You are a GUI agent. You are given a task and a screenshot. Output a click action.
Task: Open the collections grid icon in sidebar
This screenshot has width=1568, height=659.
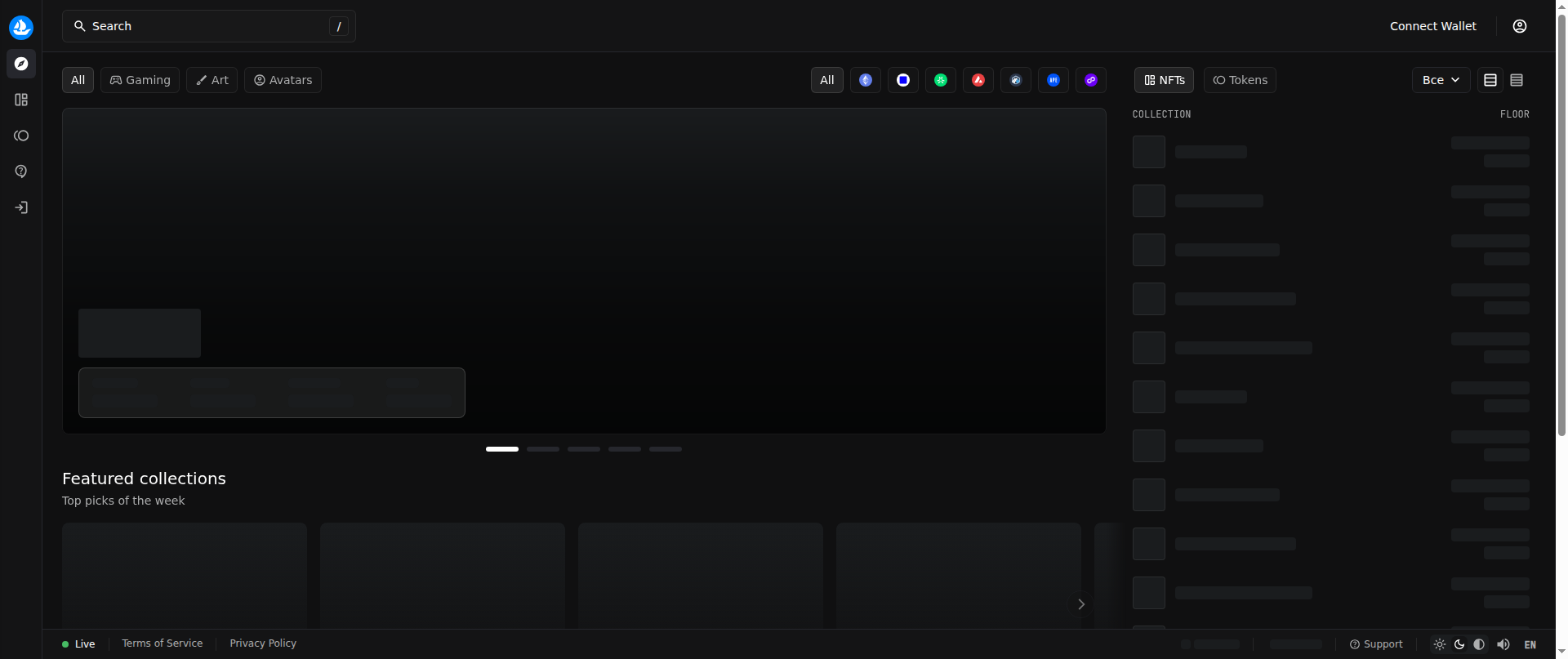pyautogui.click(x=21, y=100)
